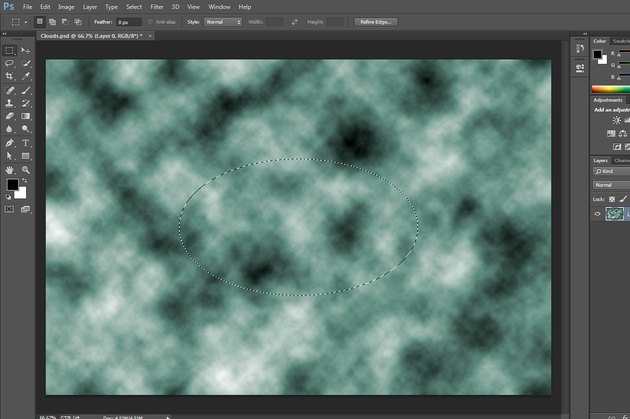Switch to the Adjustments panel tab
Image resolution: width=630 pixels, height=419 pixels.
click(x=608, y=100)
